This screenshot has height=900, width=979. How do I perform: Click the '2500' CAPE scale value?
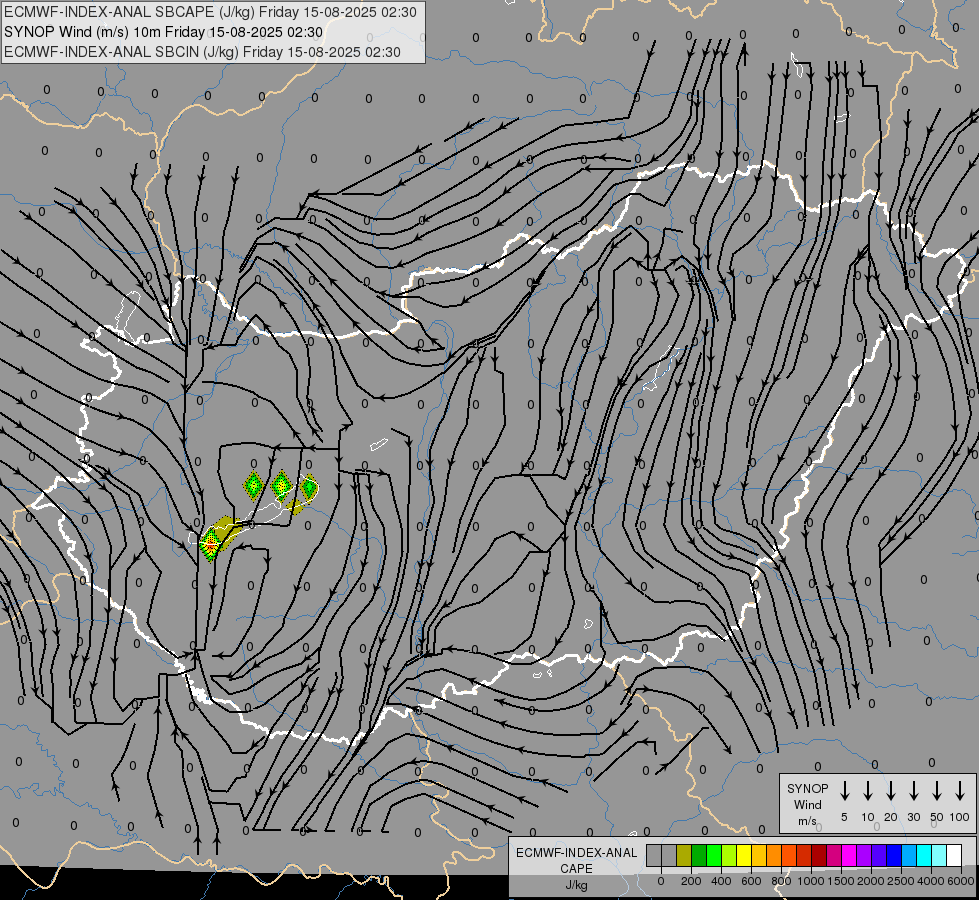[901, 881]
